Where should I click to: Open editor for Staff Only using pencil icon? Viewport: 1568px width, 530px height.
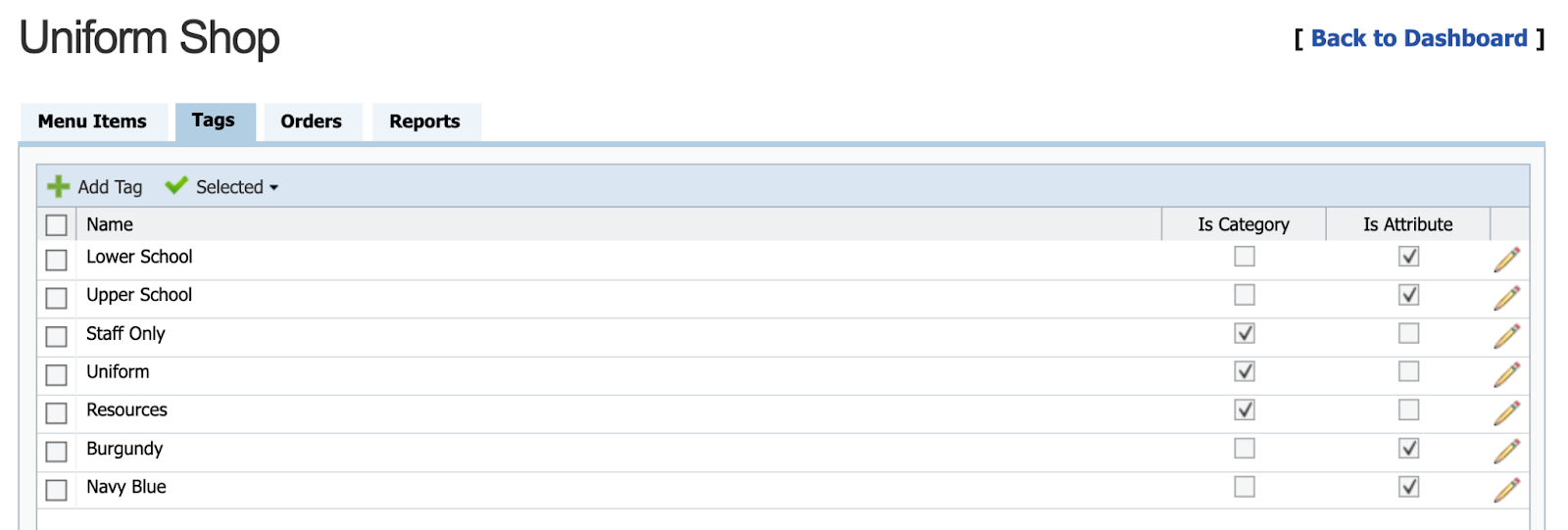click(x=1506, y=336)
